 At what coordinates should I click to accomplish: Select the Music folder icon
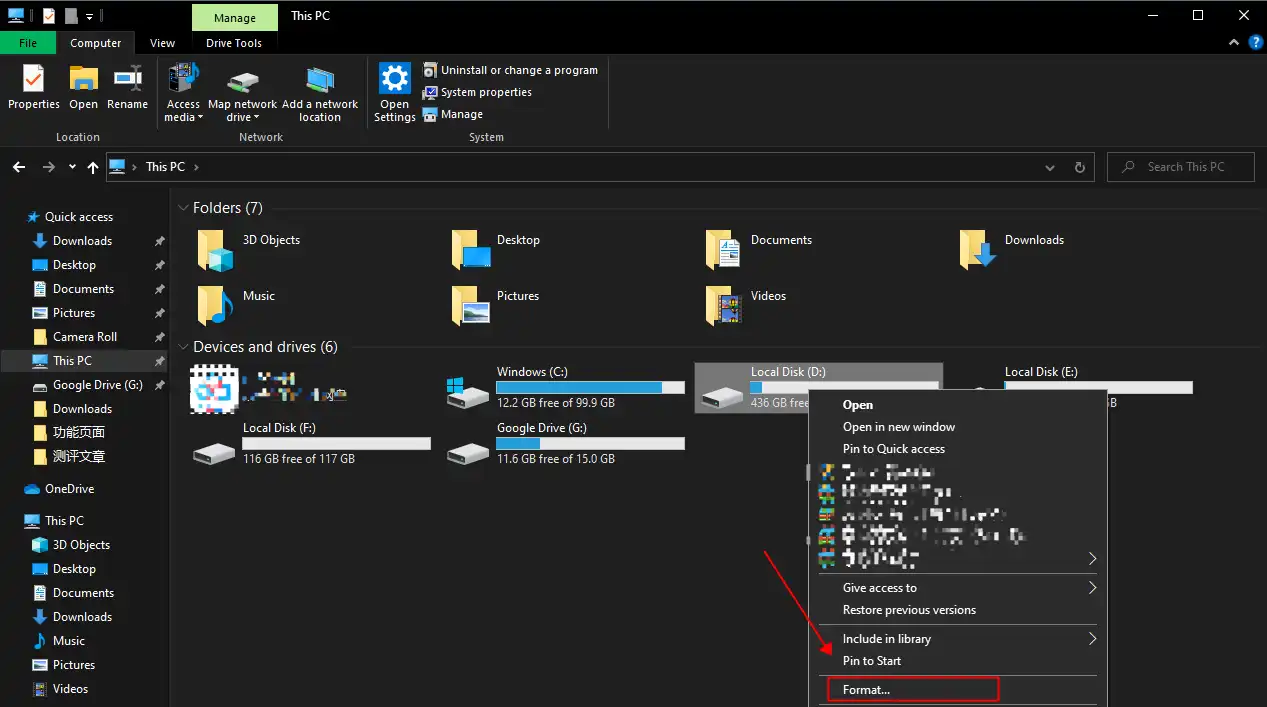click(214, 305)
